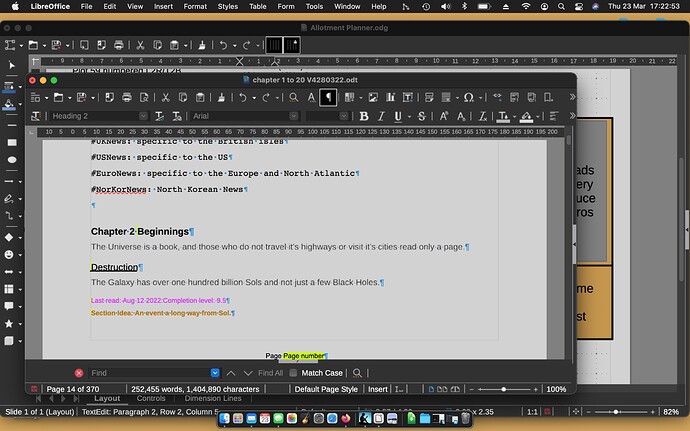Open Find & Replace magnifier in Writer toolbar
Image resolution: width=690 pixels, height=431 pixels.
point(294,98)
